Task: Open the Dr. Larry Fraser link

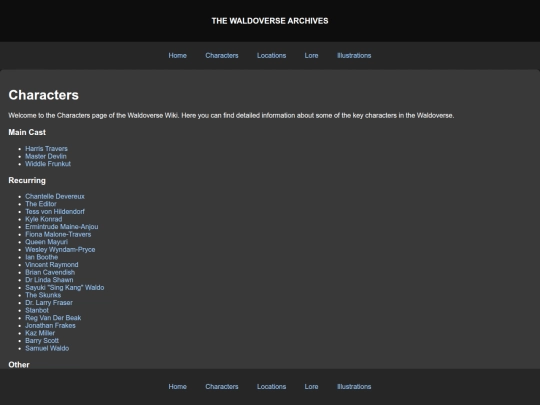Action: tap(49, 302)
